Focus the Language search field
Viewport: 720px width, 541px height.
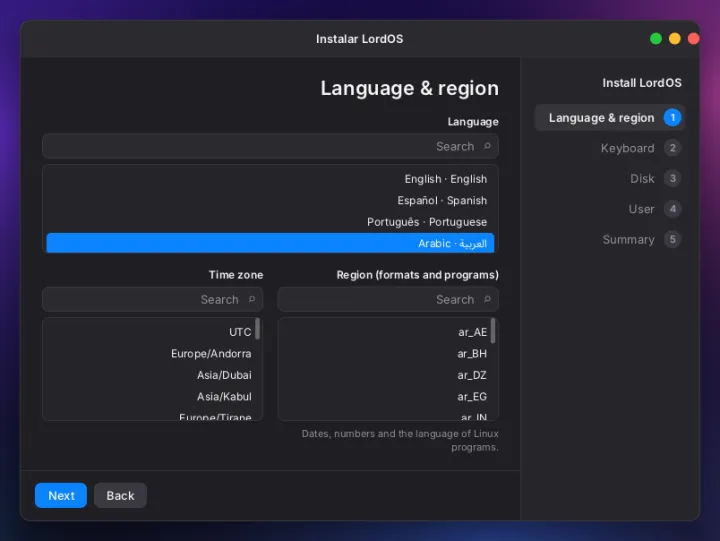click(270, 147)
